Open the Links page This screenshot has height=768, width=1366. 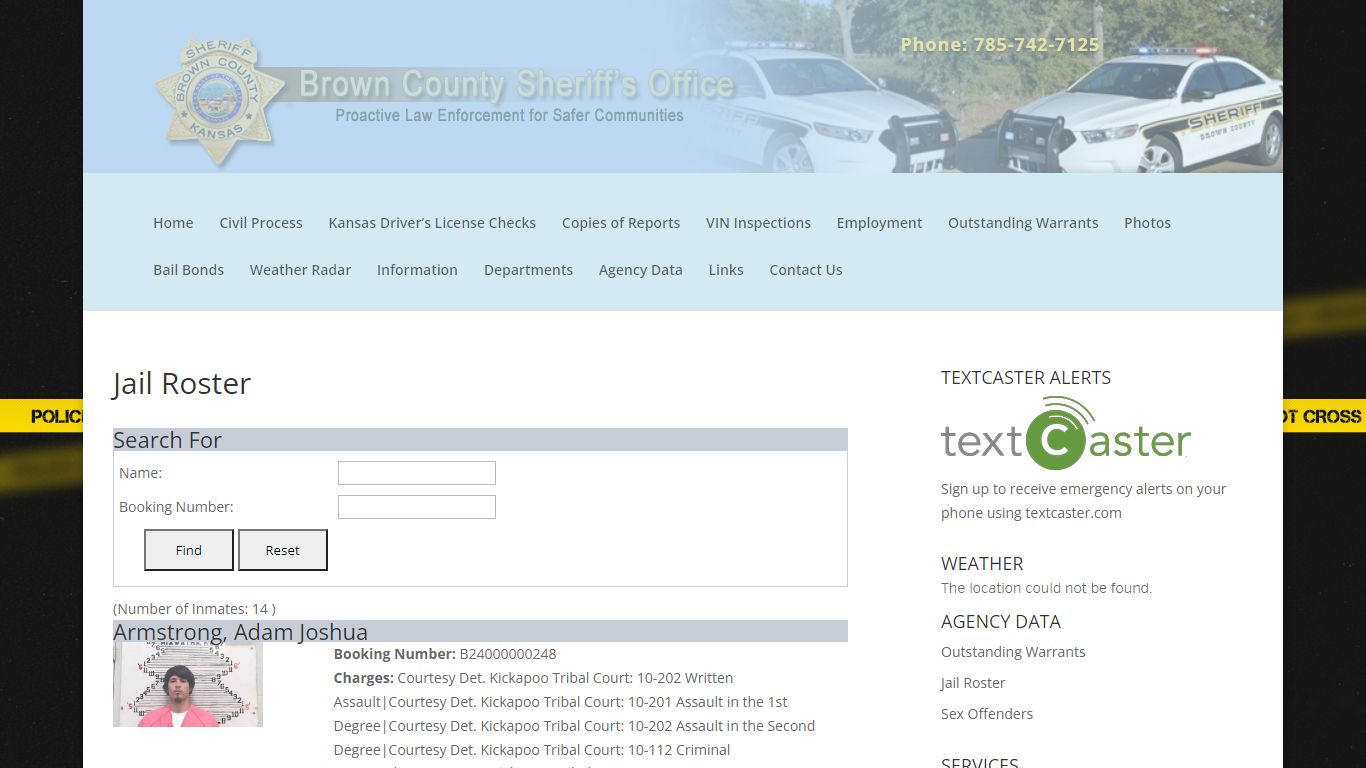point(726,270)
